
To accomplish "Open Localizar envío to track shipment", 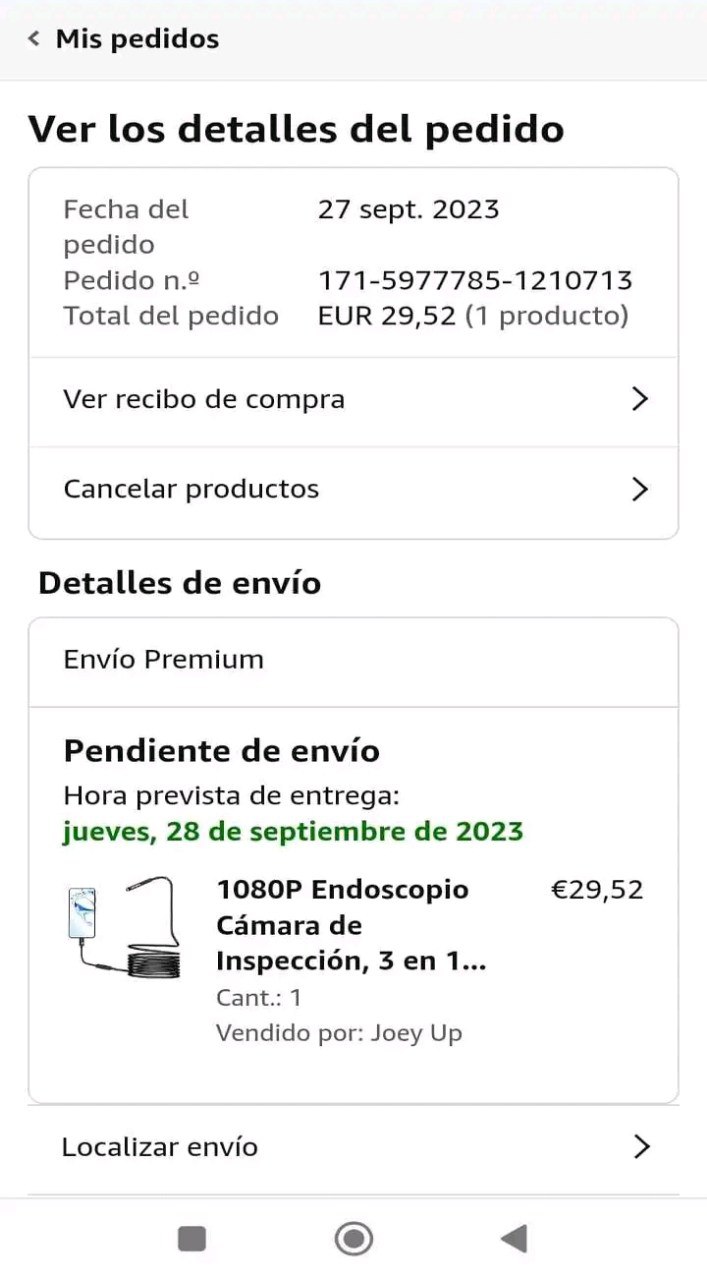I will (x=353, y=1147).
